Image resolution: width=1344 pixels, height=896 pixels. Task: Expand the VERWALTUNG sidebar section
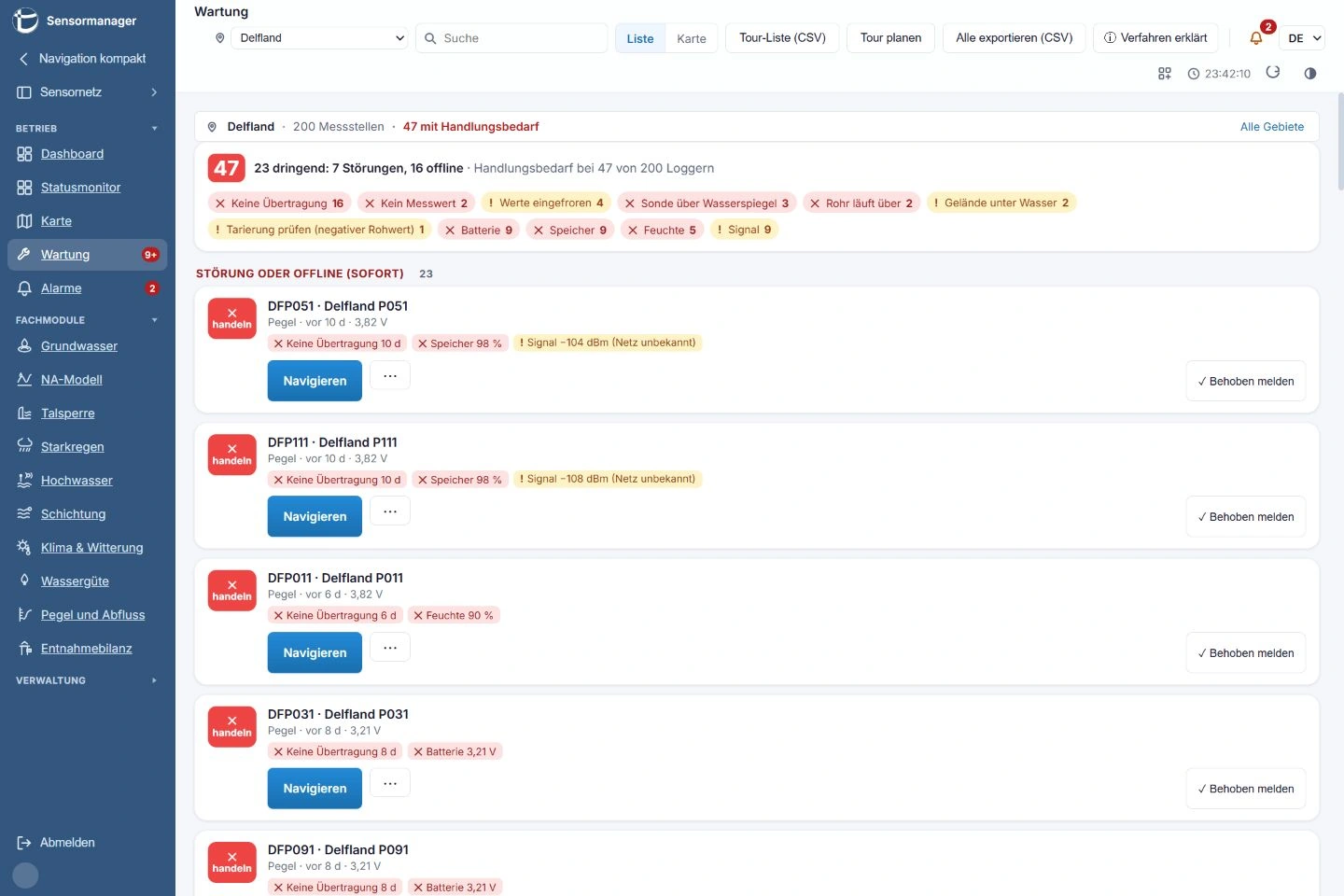(x=88, y=680)
